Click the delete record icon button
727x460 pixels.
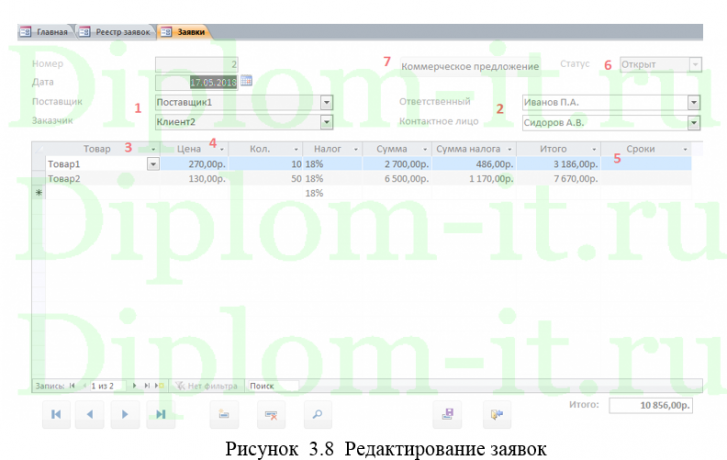[271, 414]
